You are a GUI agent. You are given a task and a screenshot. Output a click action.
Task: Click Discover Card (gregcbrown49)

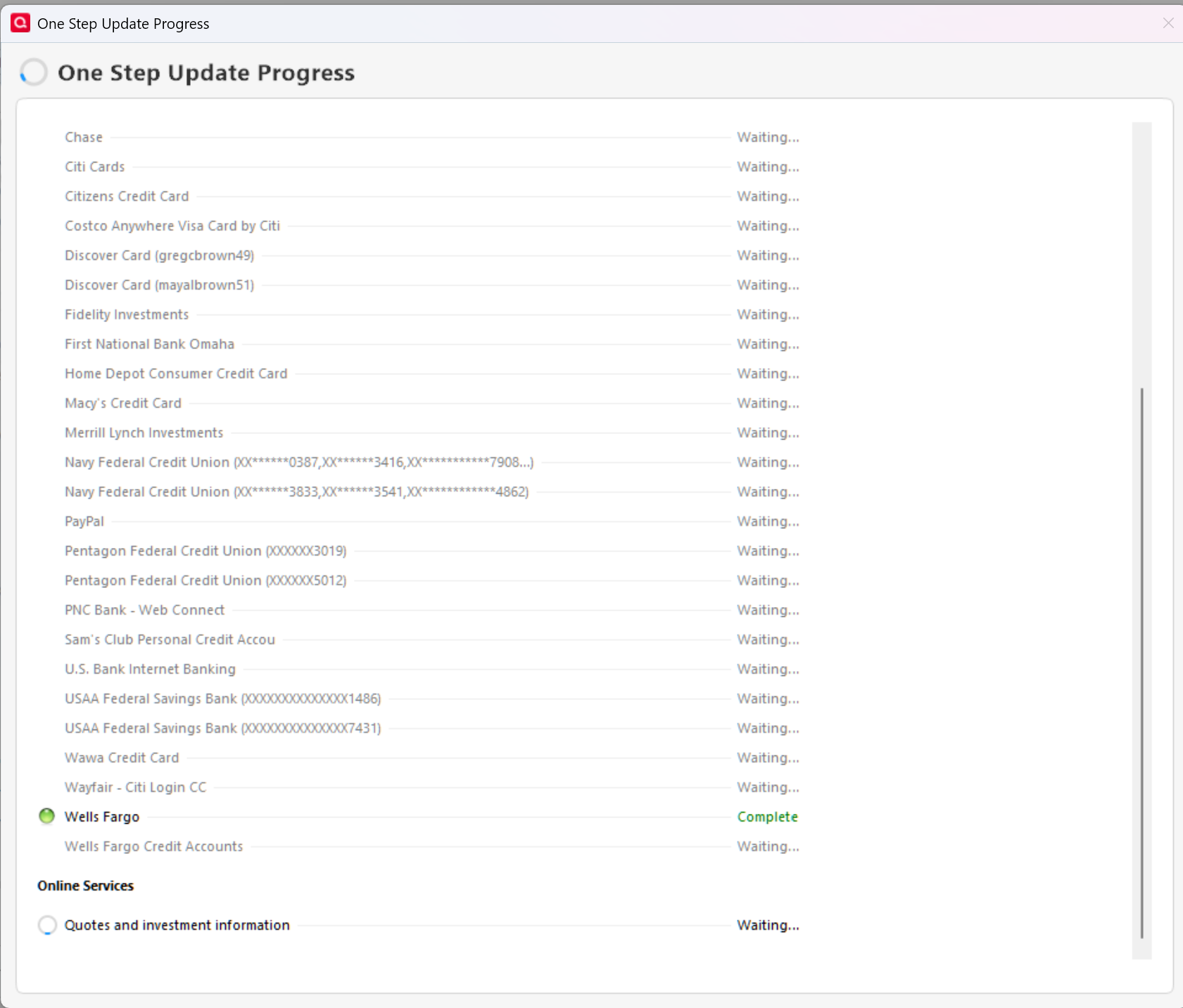[x=160, y=255]
